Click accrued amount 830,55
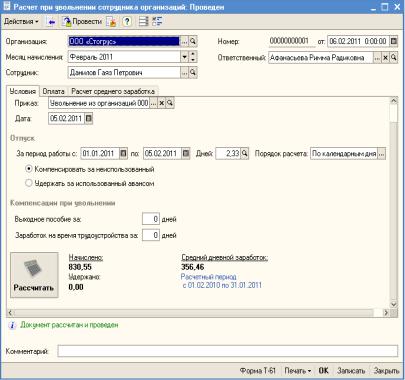405x380 pixels. click(x=80, y=267)
